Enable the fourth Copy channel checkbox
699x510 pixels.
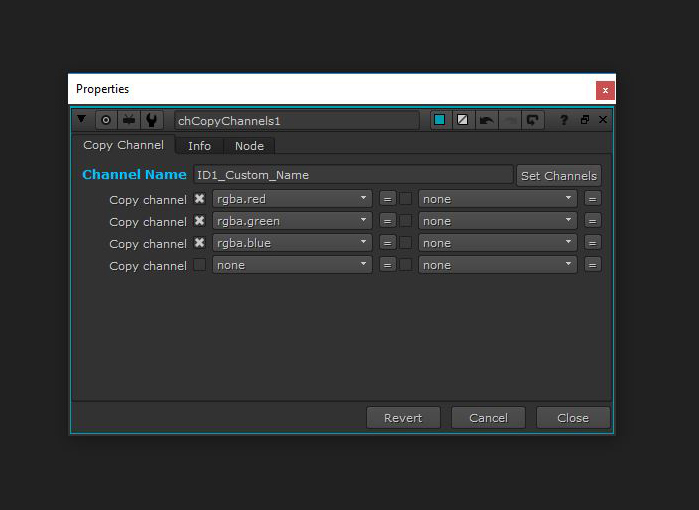200,265
